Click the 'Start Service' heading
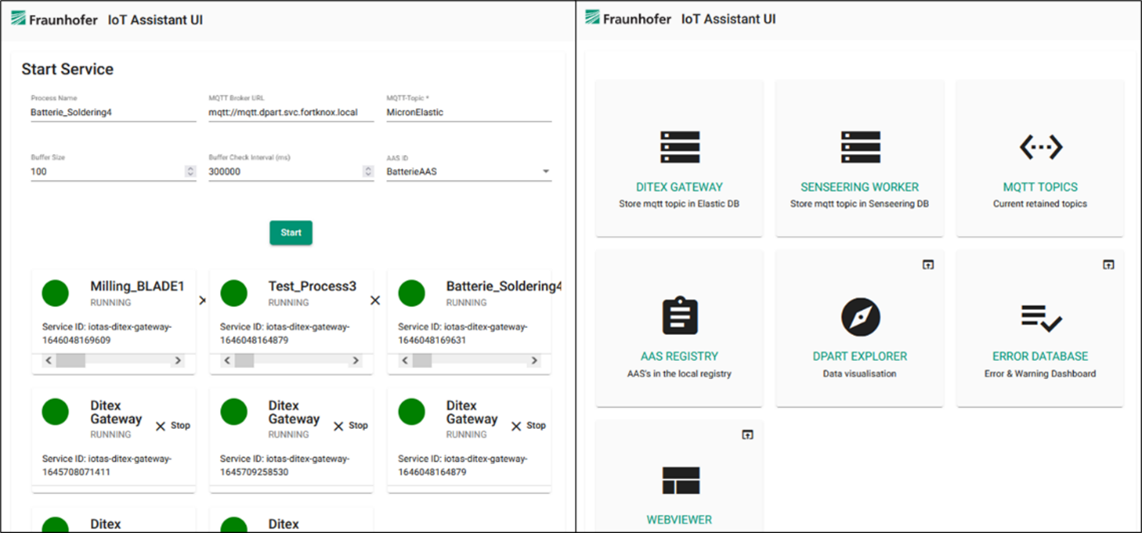Viewport: 1142px width, 533px height. pyautogui.click(x=67, y=70)
